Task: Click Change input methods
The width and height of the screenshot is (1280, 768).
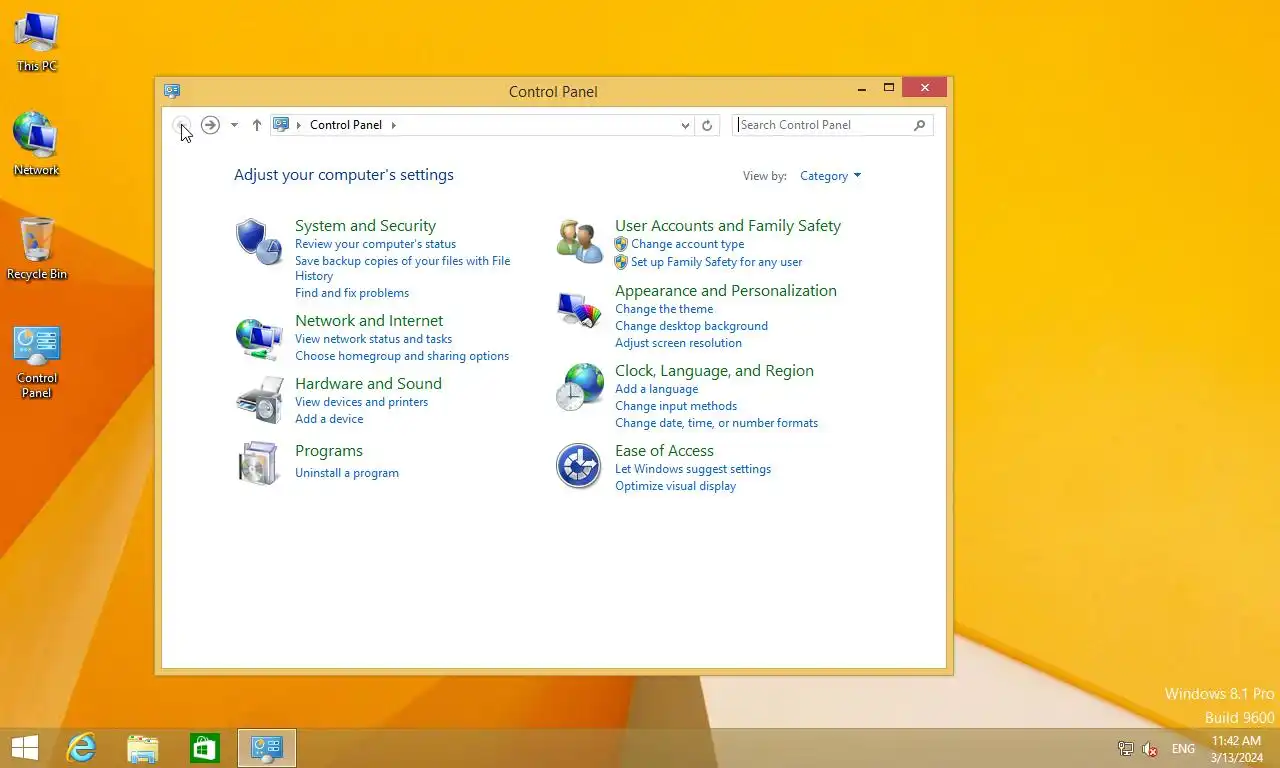Action: tap(676, 406)
